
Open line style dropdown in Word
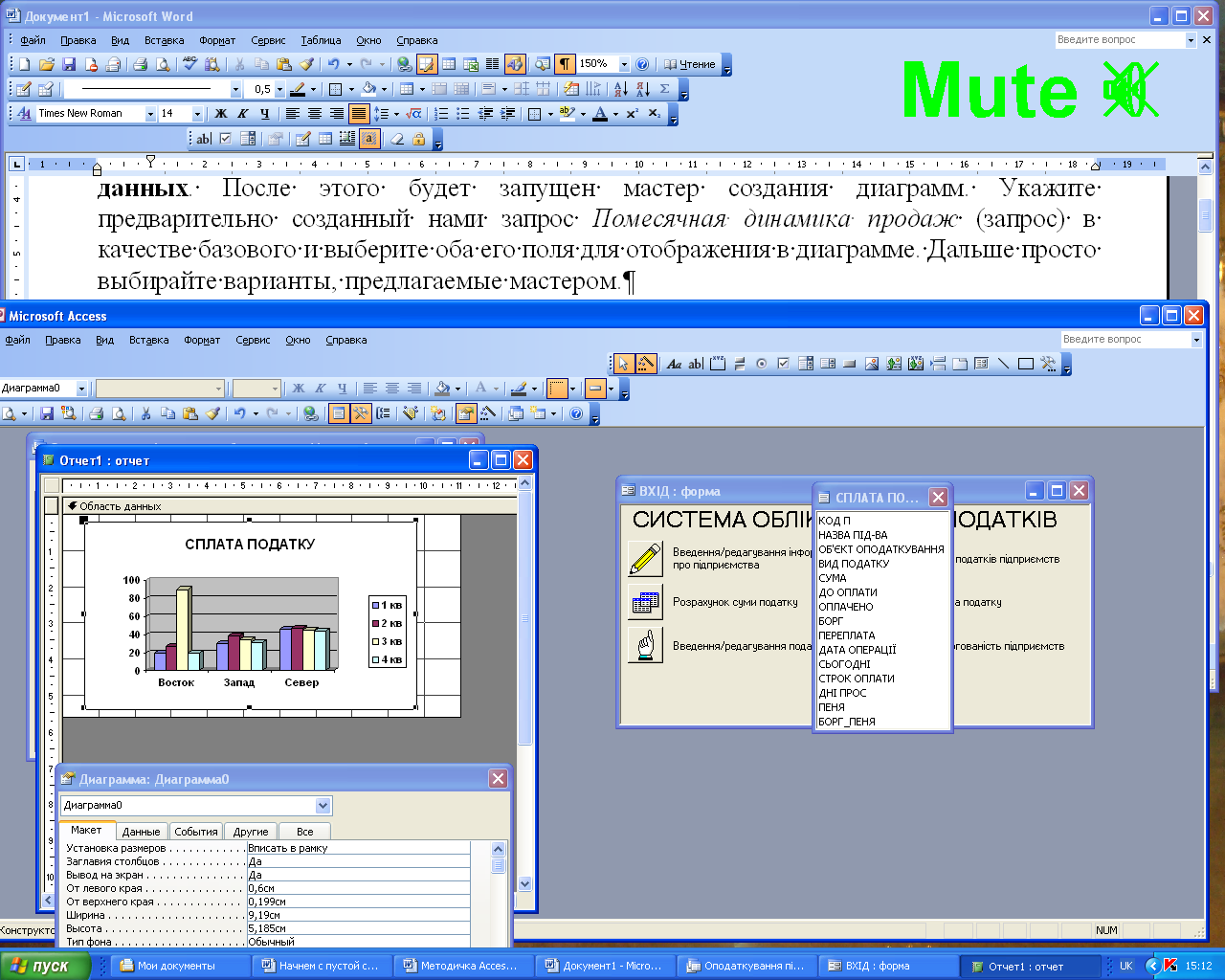(235, 89)
